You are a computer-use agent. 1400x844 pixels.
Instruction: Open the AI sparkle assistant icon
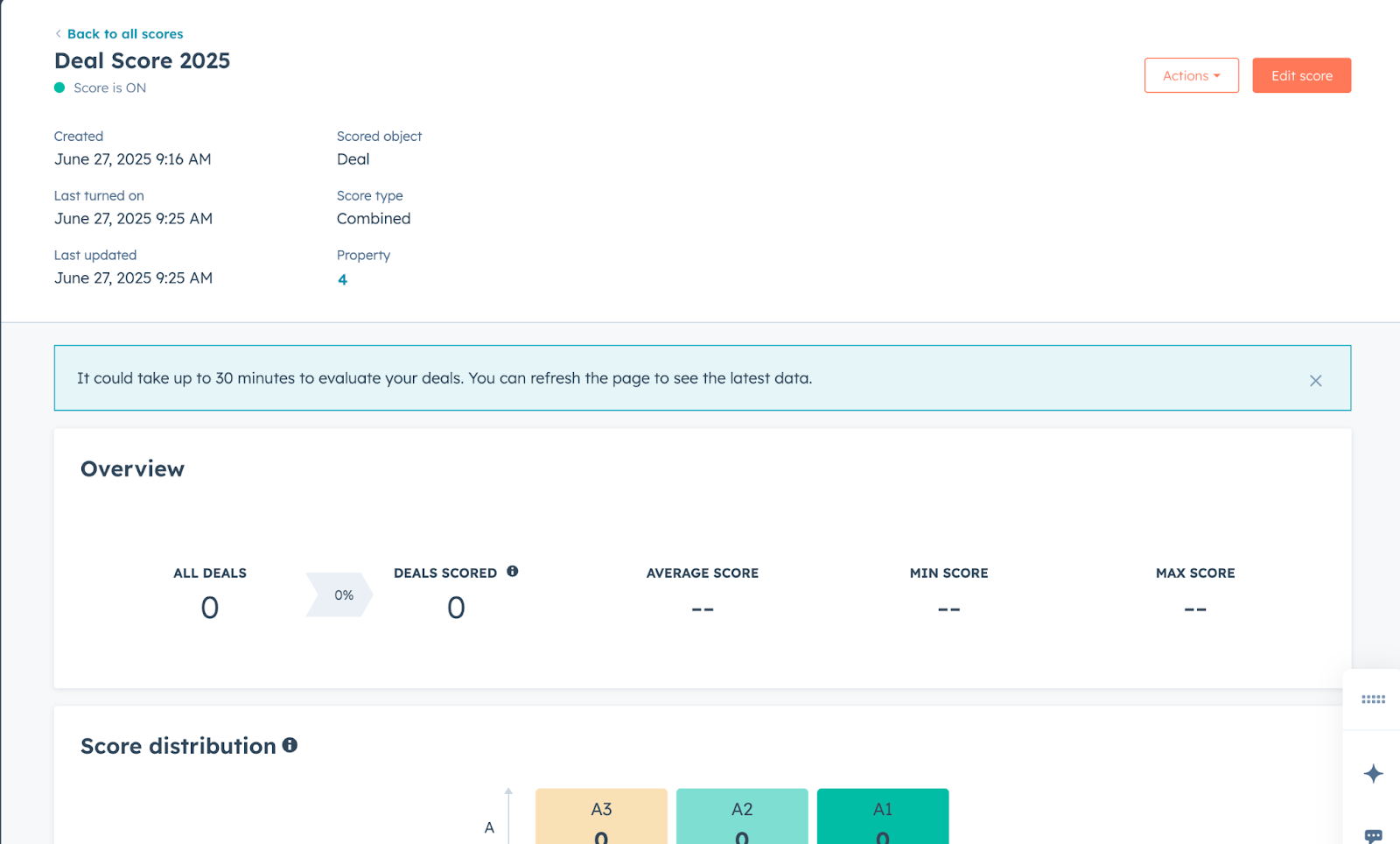[x=1373, y=774]
